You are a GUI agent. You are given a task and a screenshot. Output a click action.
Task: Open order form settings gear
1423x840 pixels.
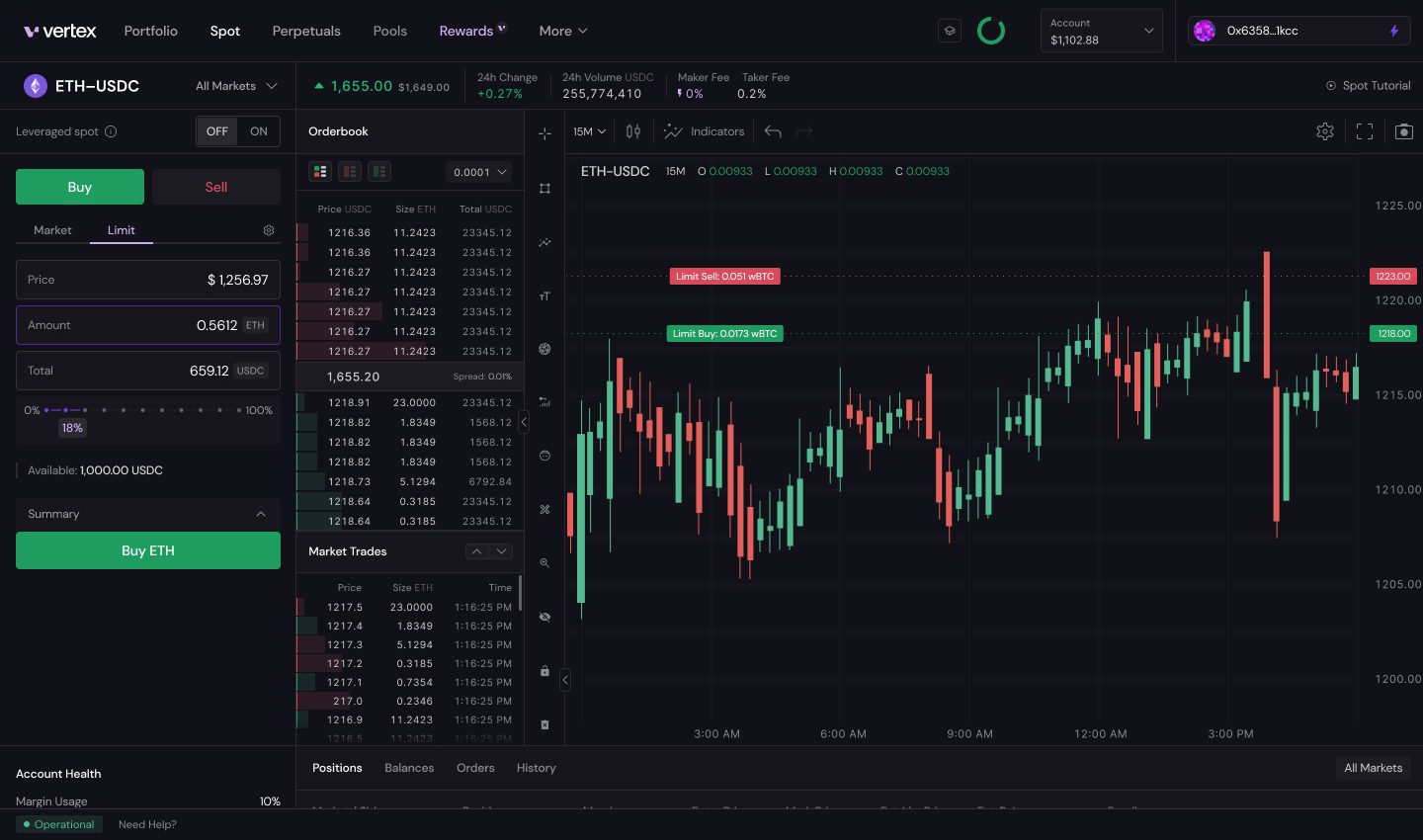point(269,230)
